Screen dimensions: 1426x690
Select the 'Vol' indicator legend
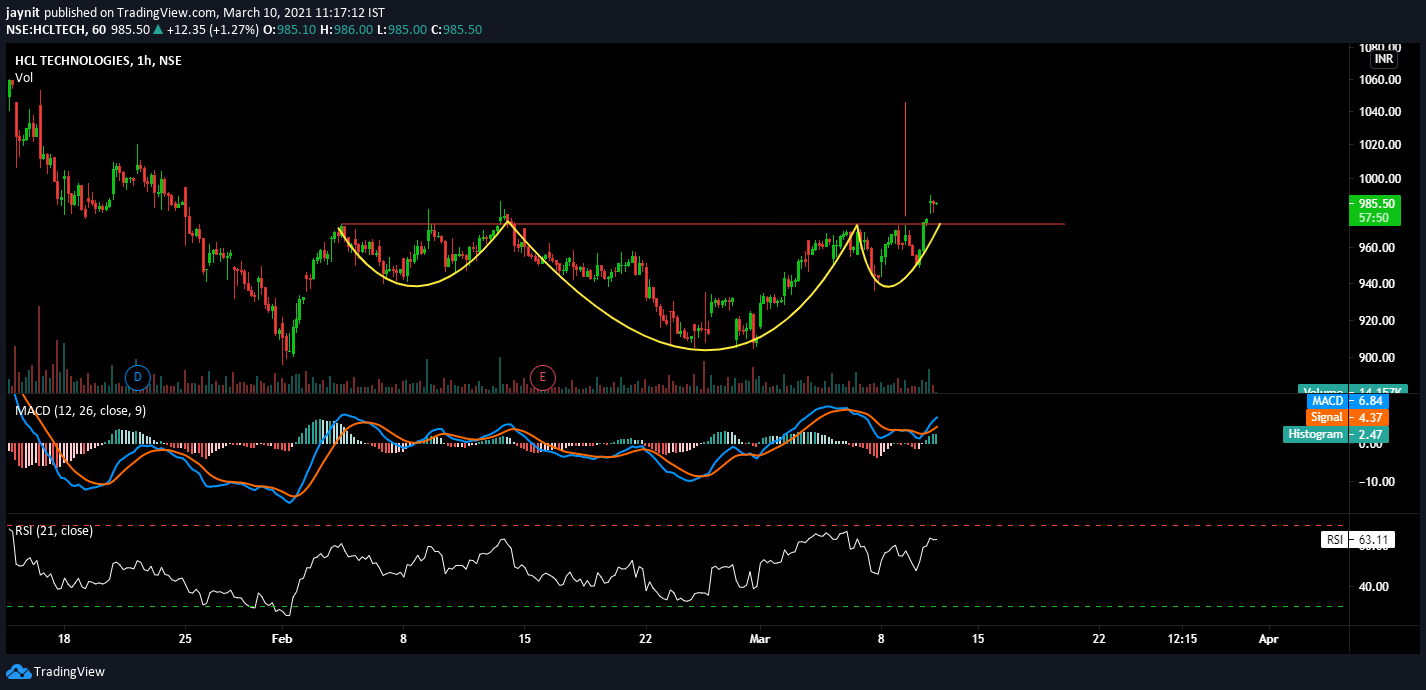point(24,77)
